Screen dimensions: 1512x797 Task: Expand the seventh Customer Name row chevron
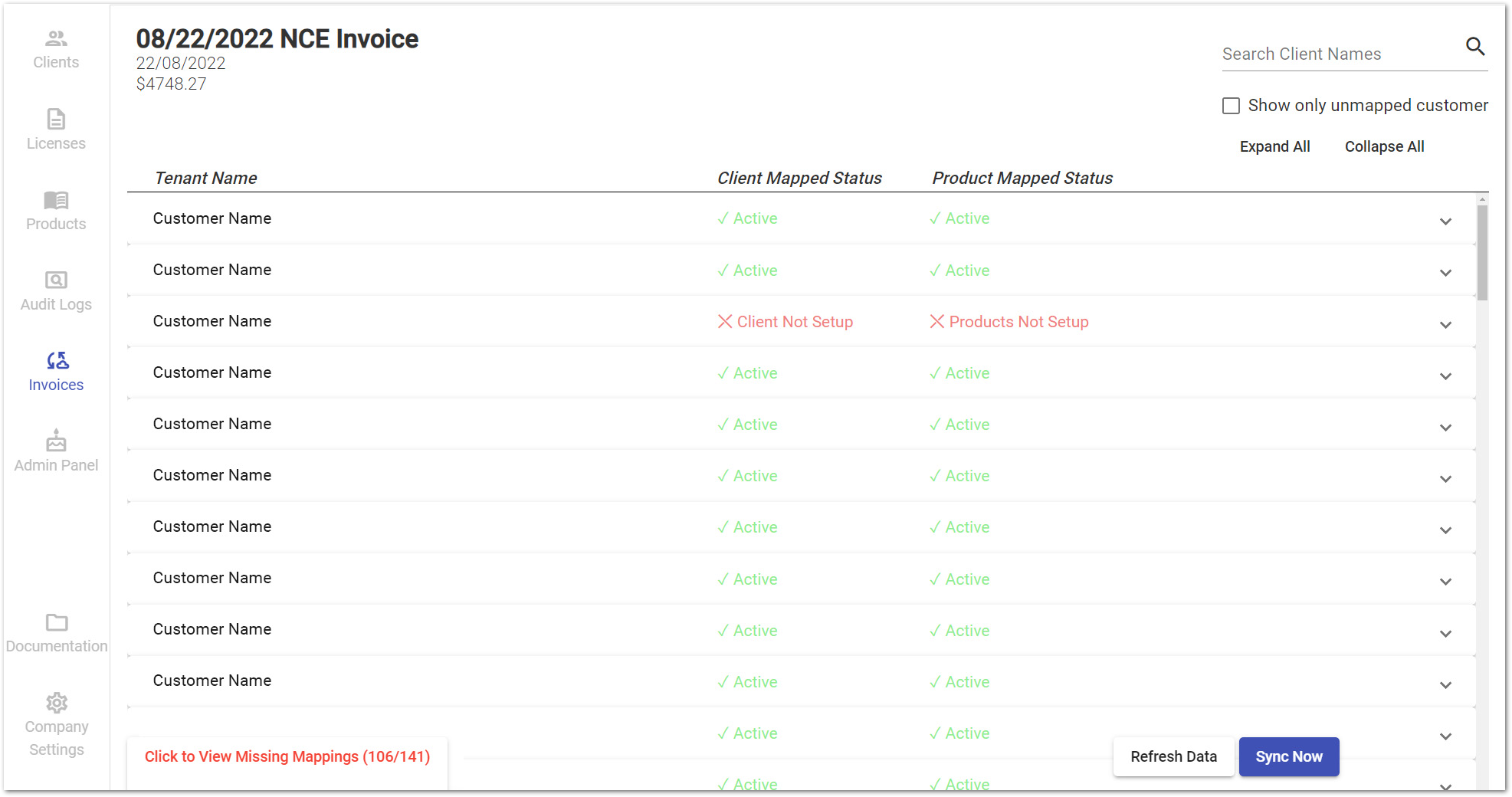coord(1445,530)
